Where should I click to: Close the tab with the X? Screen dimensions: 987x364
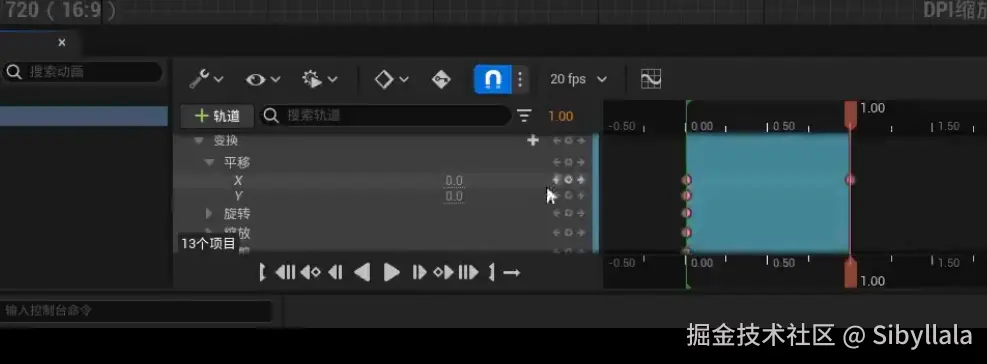[62, 43]
